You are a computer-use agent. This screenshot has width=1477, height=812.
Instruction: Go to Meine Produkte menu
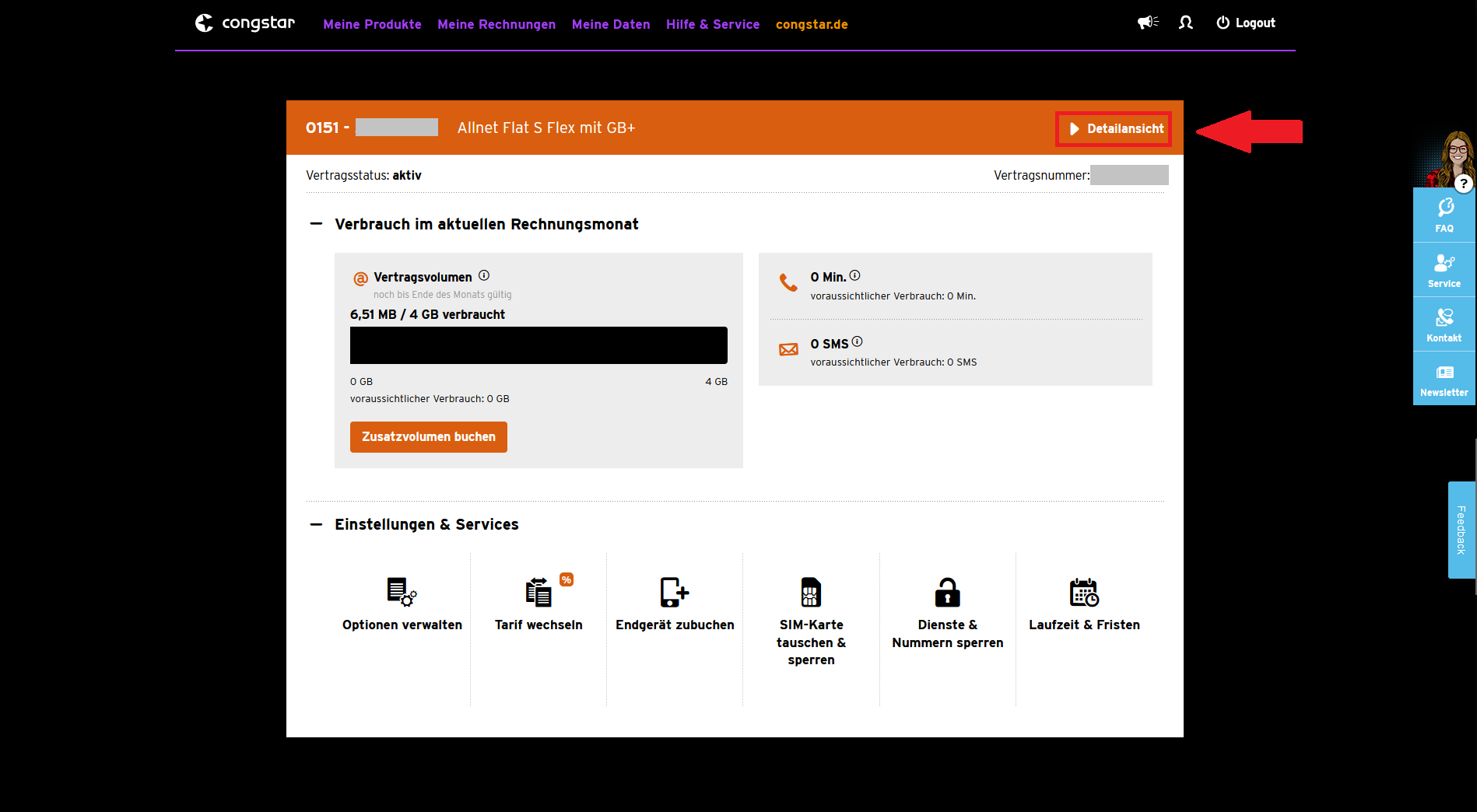tap(372, 24)
